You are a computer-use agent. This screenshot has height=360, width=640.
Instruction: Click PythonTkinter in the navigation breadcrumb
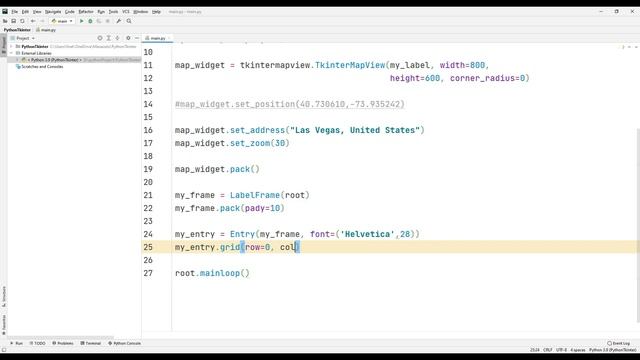[x=17, y=30]
